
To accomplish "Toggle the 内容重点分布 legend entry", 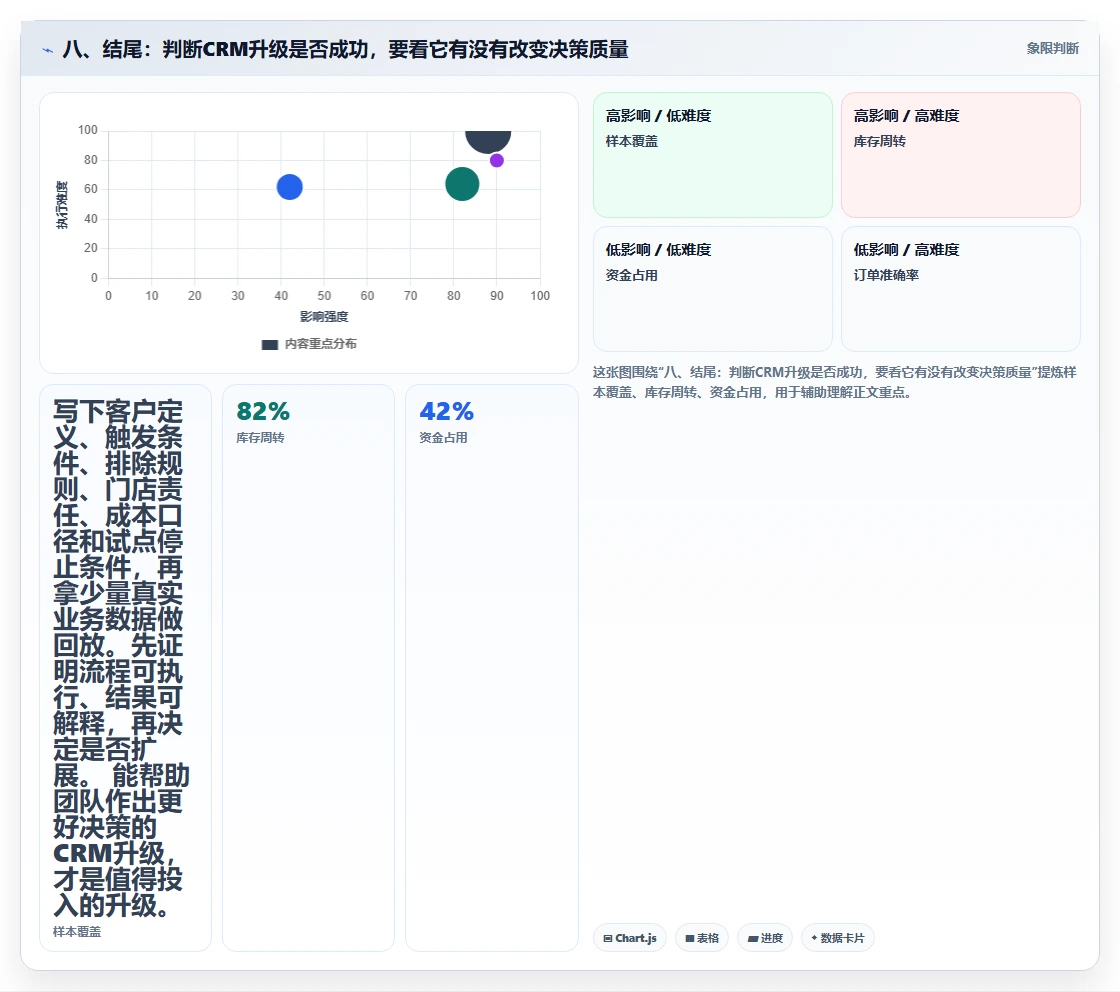I will coord(309,344).
